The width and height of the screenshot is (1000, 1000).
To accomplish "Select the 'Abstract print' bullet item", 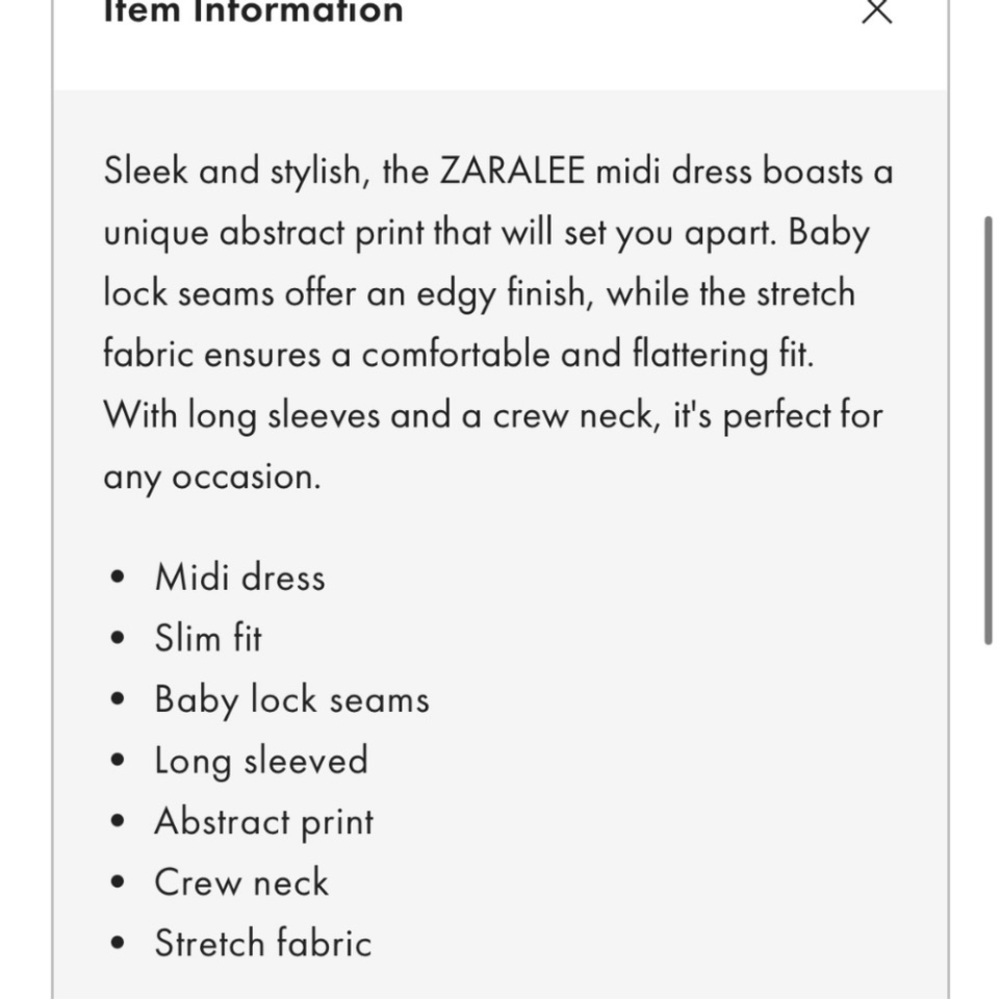I will [264, 821].
